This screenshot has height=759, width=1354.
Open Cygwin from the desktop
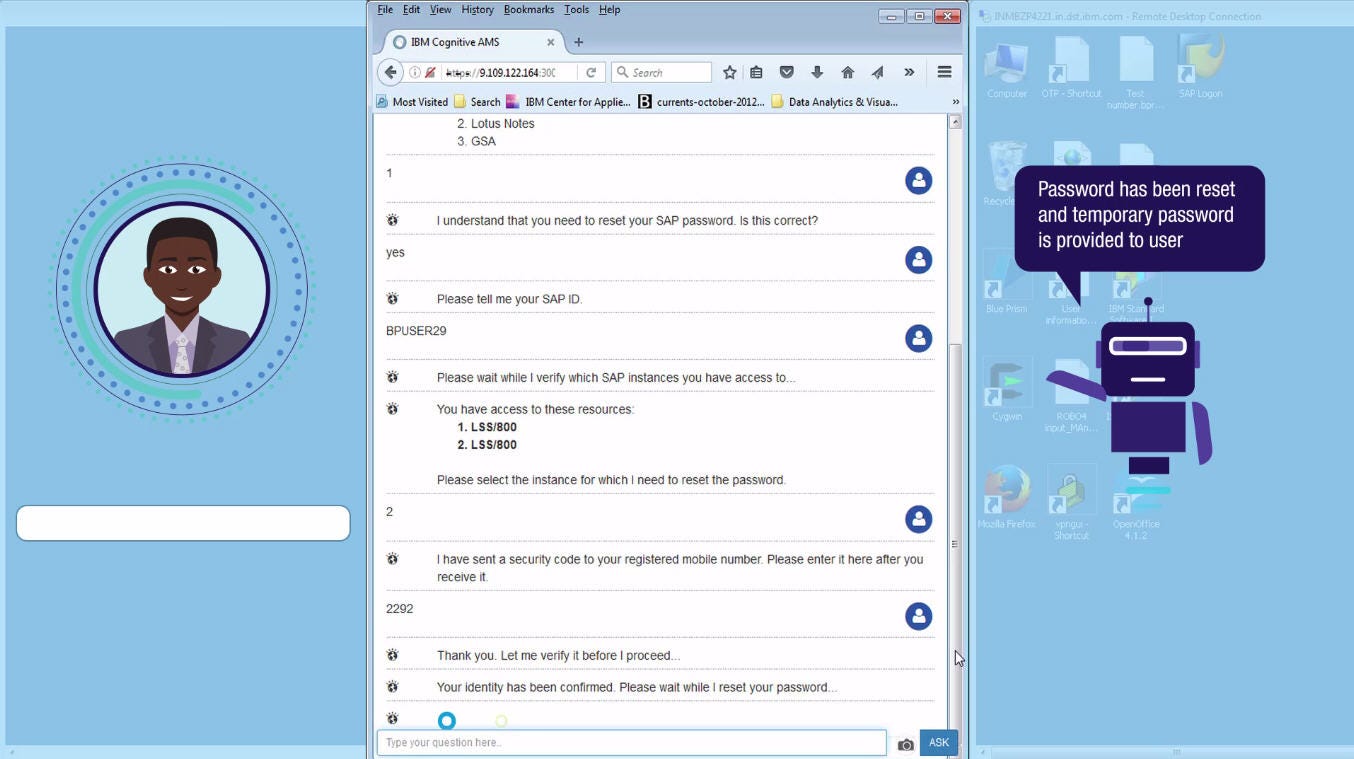[x=1006, y=385]
